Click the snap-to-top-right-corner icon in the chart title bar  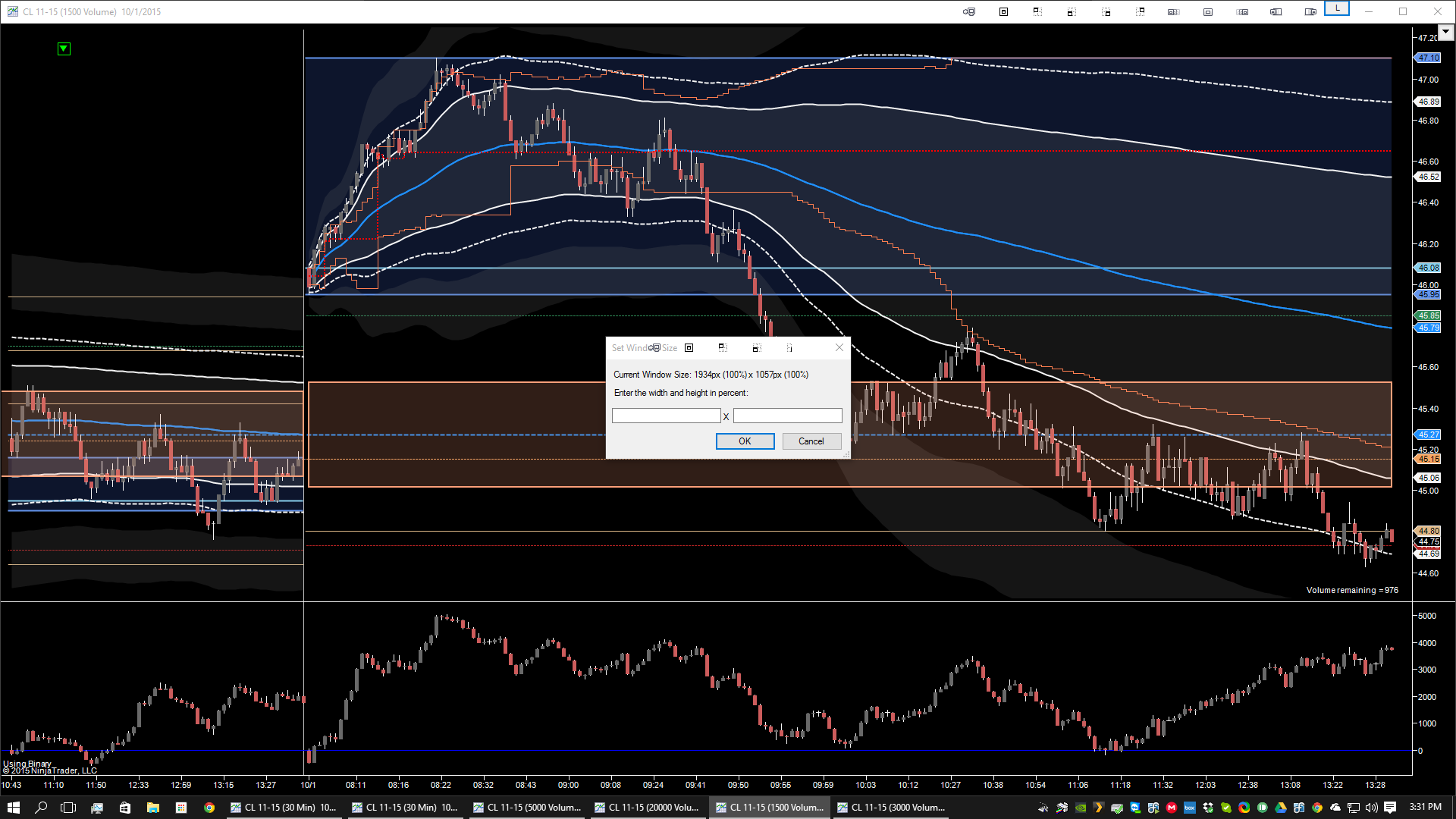tap(1141, 11)
